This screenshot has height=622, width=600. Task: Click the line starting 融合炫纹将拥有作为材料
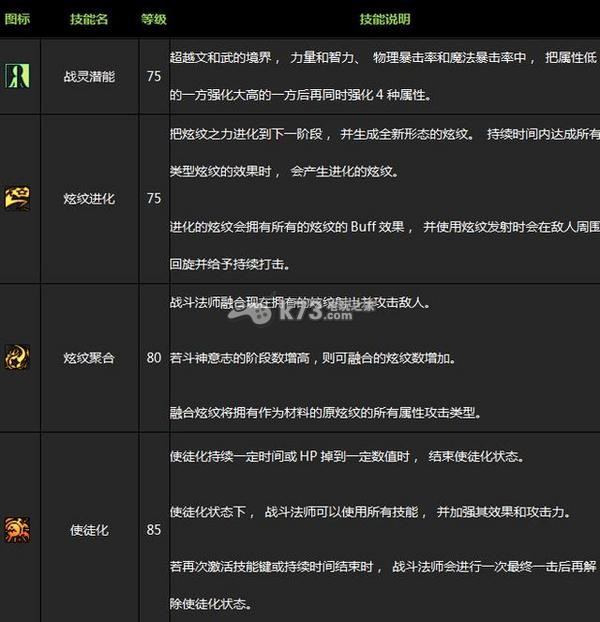coord(326,413)
